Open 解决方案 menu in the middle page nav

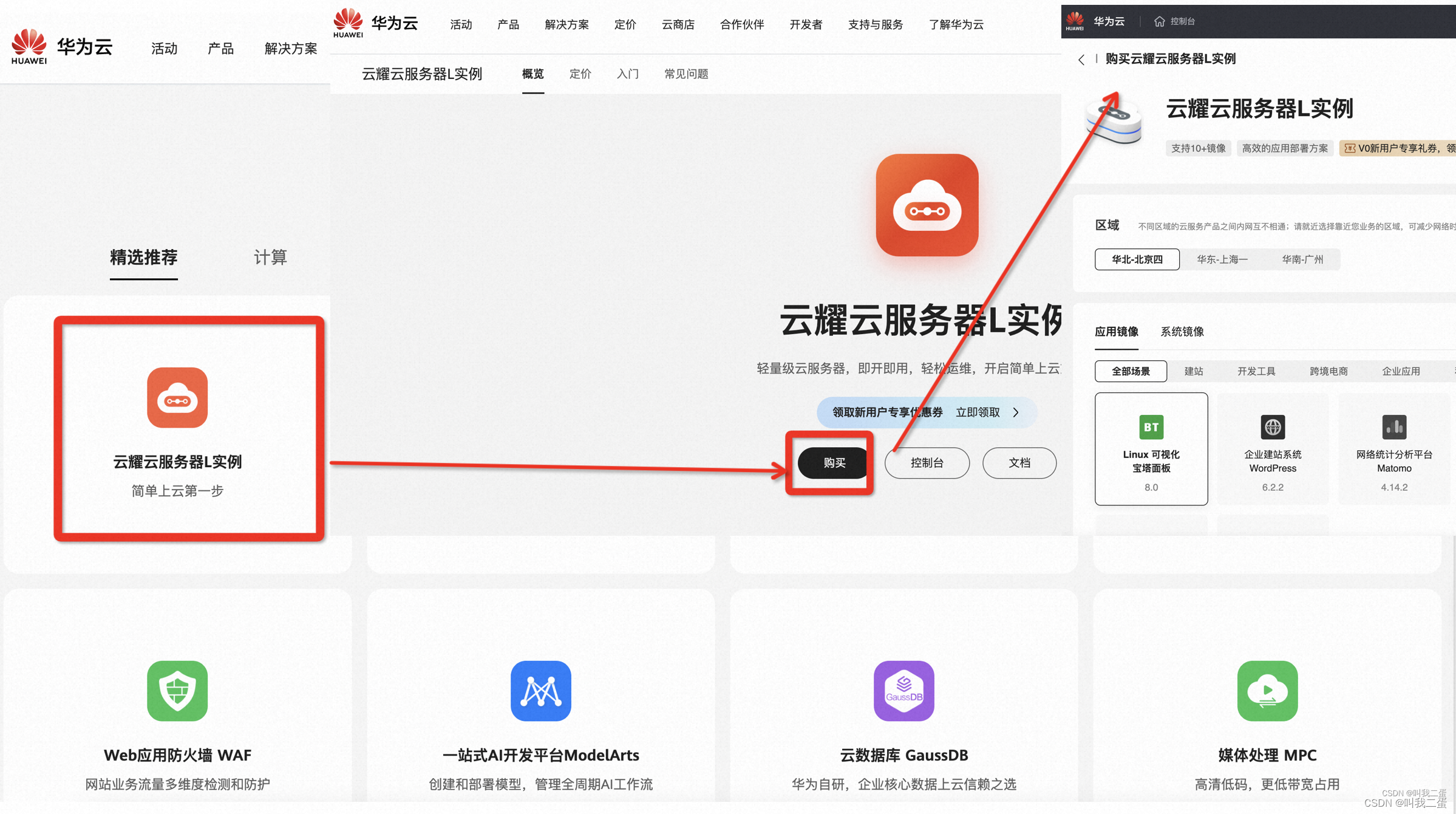tap(566, 24)
